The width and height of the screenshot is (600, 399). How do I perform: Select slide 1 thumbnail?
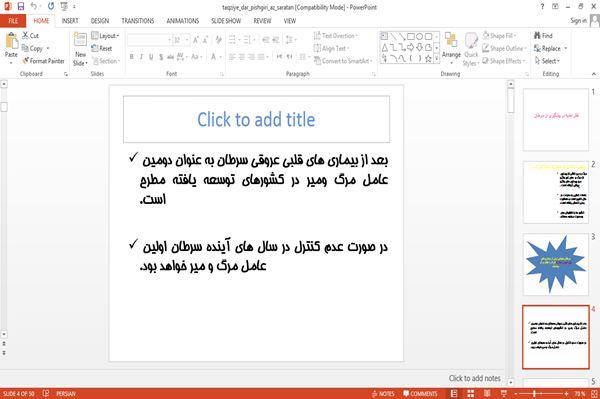(556, 120)
